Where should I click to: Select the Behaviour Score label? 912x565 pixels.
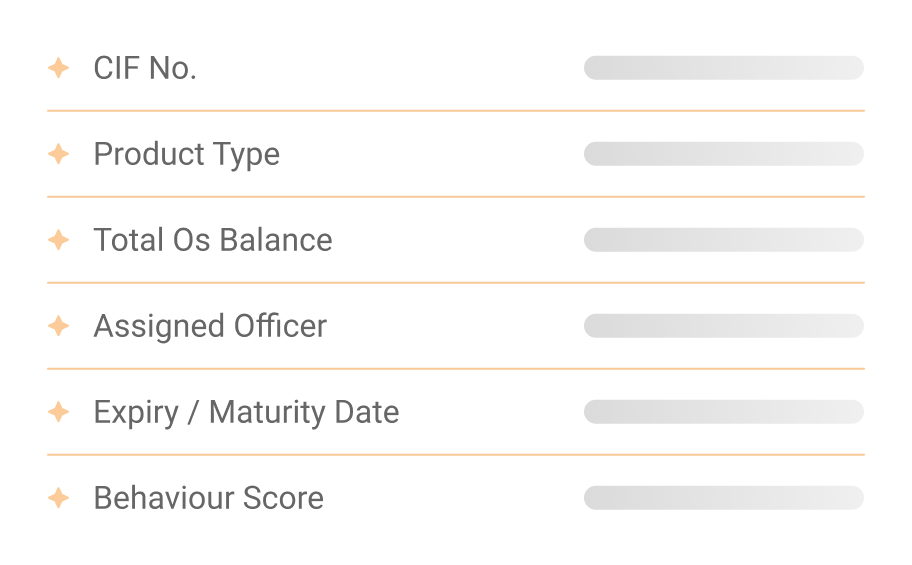coord(208,498)
